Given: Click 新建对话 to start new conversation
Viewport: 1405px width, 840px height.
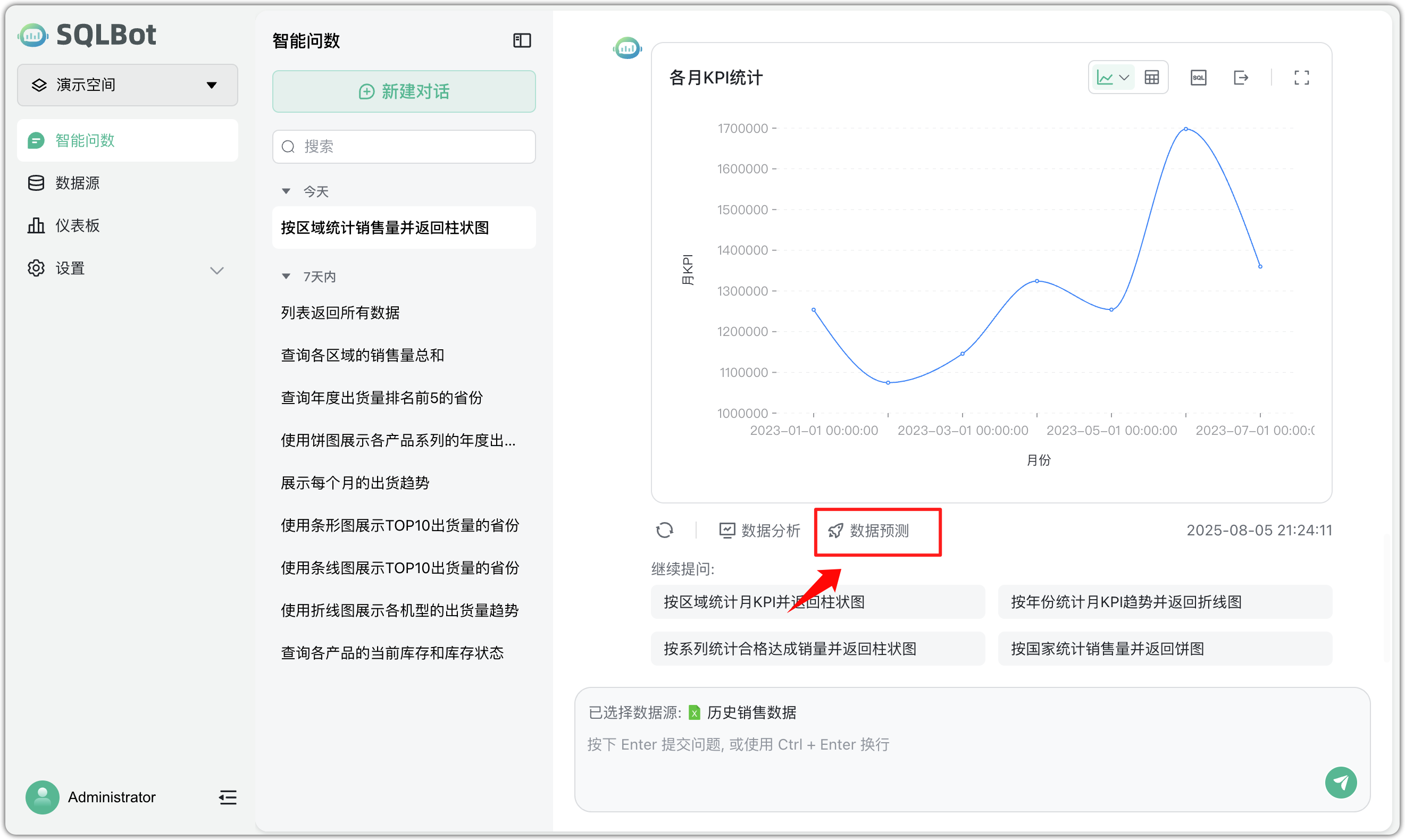Looking at the screenshot, I should (404, 91).
